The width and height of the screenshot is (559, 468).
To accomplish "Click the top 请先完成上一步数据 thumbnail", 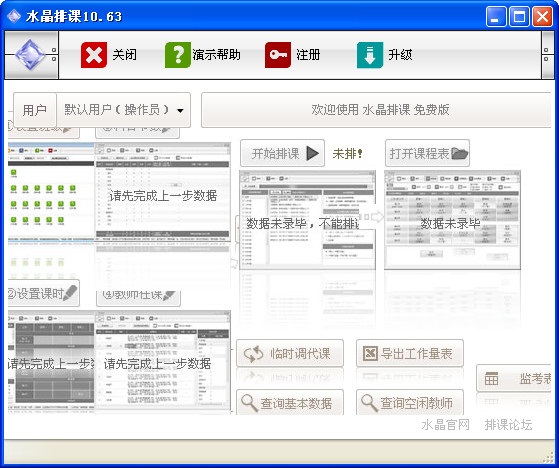I will [163, 192].
